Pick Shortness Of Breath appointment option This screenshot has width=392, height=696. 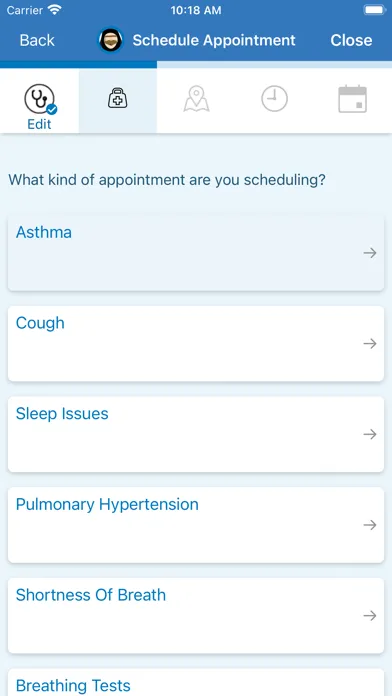(x=196, y=616)
